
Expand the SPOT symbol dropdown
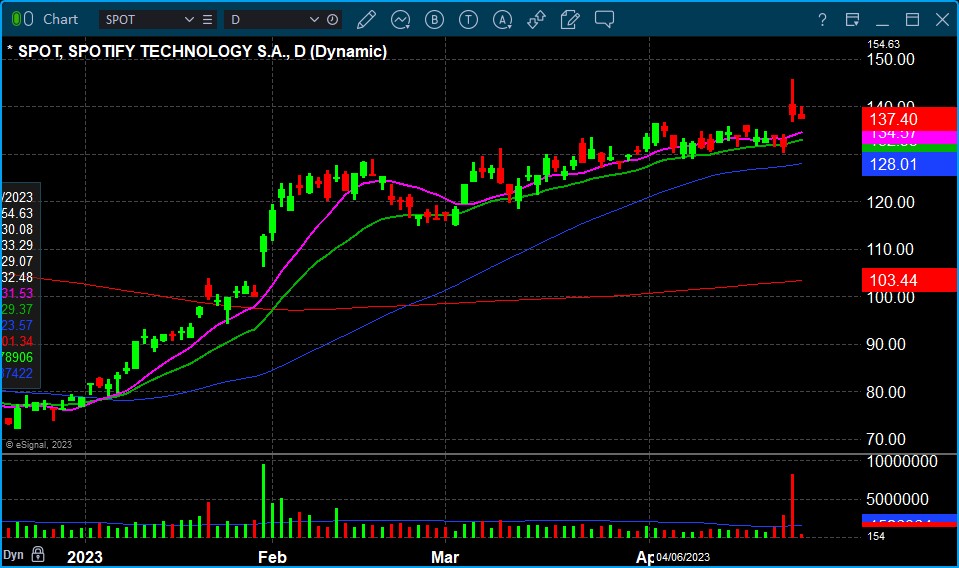coord(189,20)
